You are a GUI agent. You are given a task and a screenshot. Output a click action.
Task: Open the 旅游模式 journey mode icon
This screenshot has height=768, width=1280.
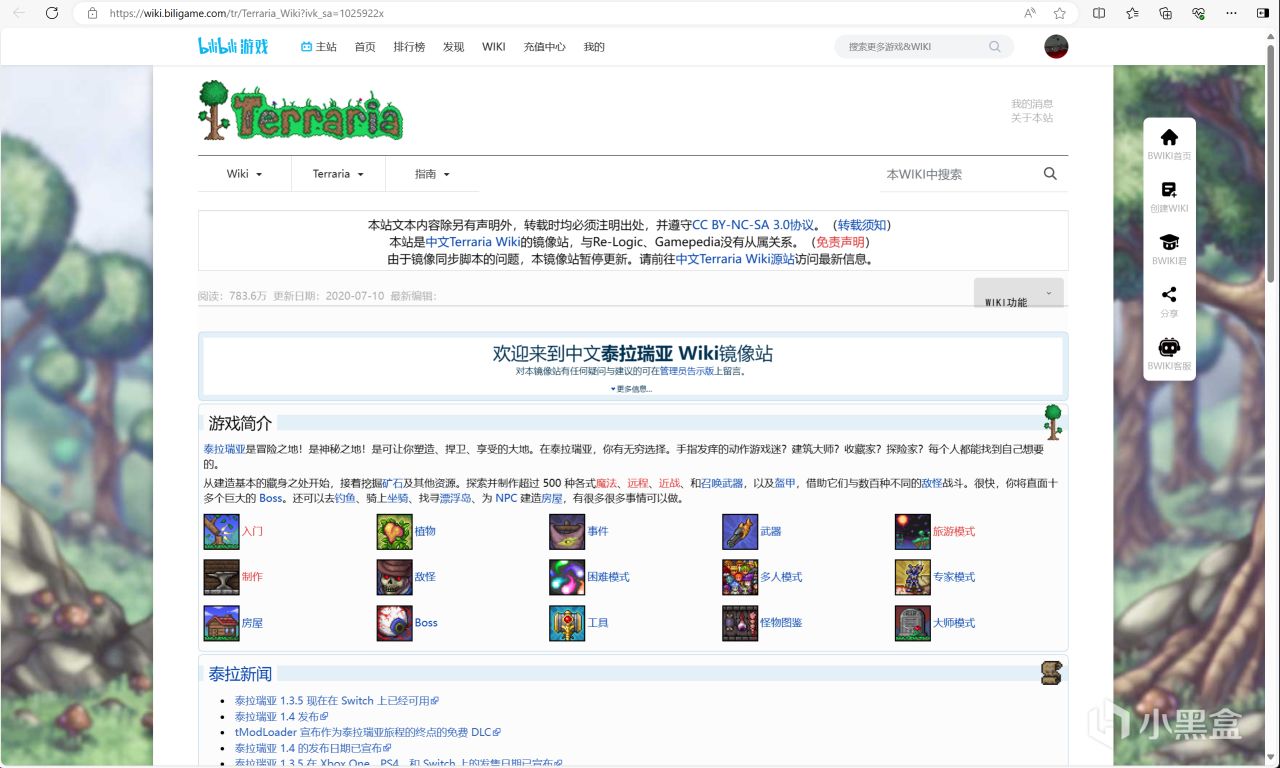tap(913, 532)
